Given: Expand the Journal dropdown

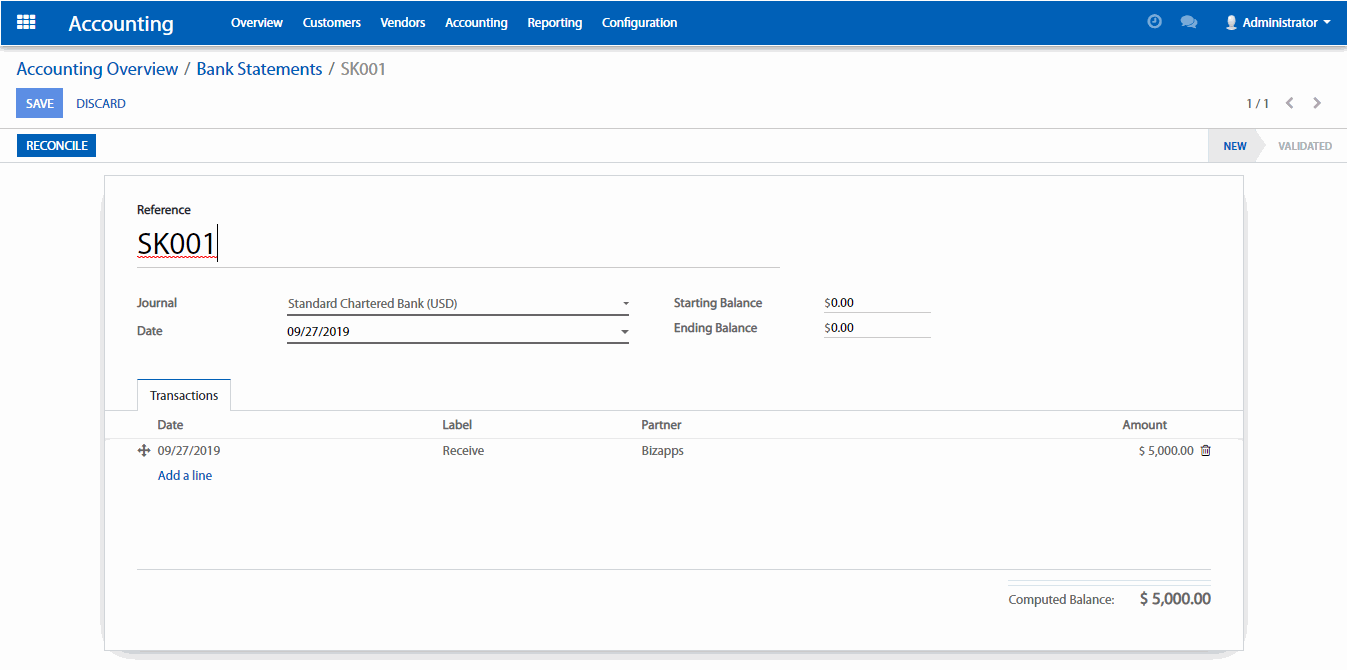Looking at the screenshot, I should click(x=625, y=303).
